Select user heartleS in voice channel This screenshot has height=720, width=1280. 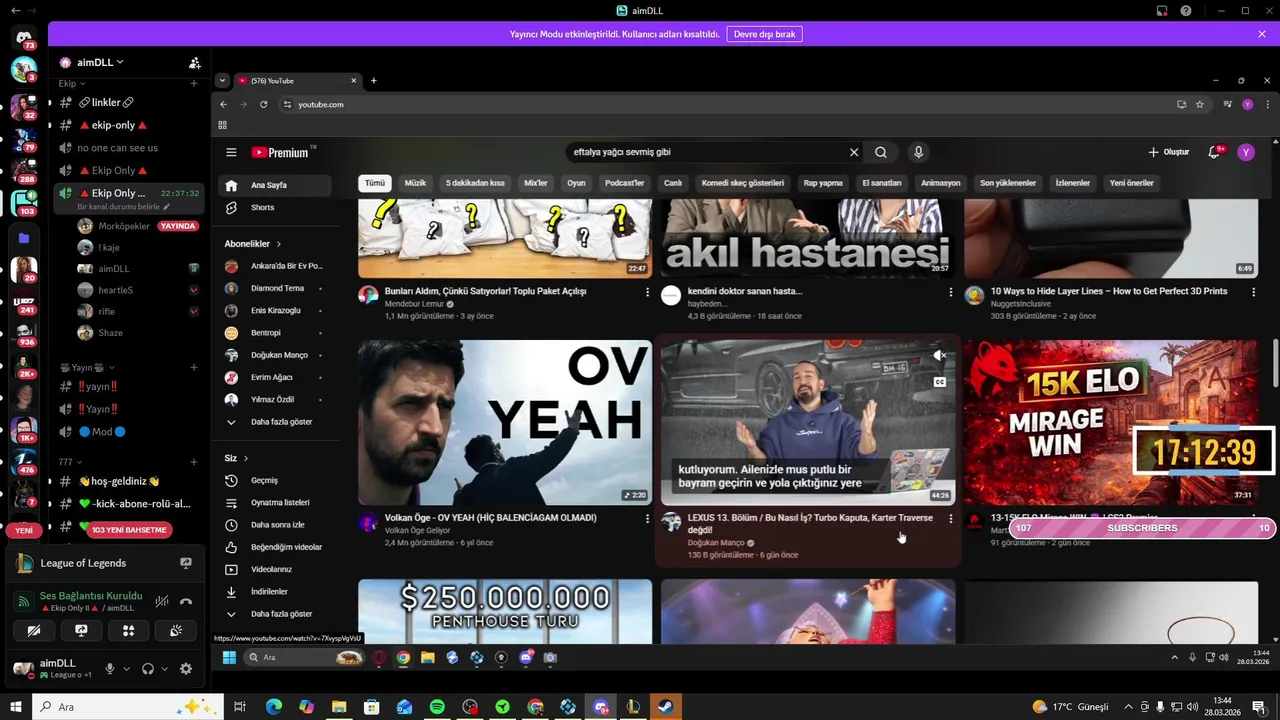[x=115, y=290]
